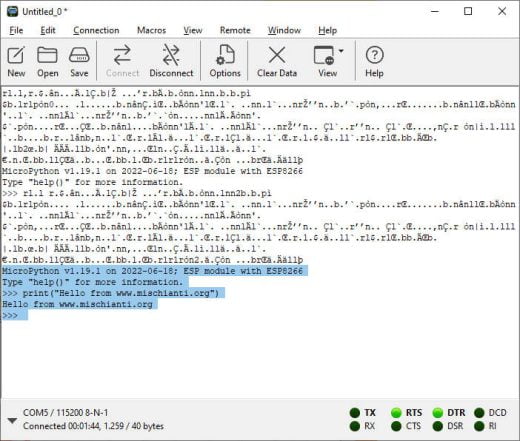520x441 pixels.
Task: Expand the status bar triangle near COM5
Action: (12, 421)
